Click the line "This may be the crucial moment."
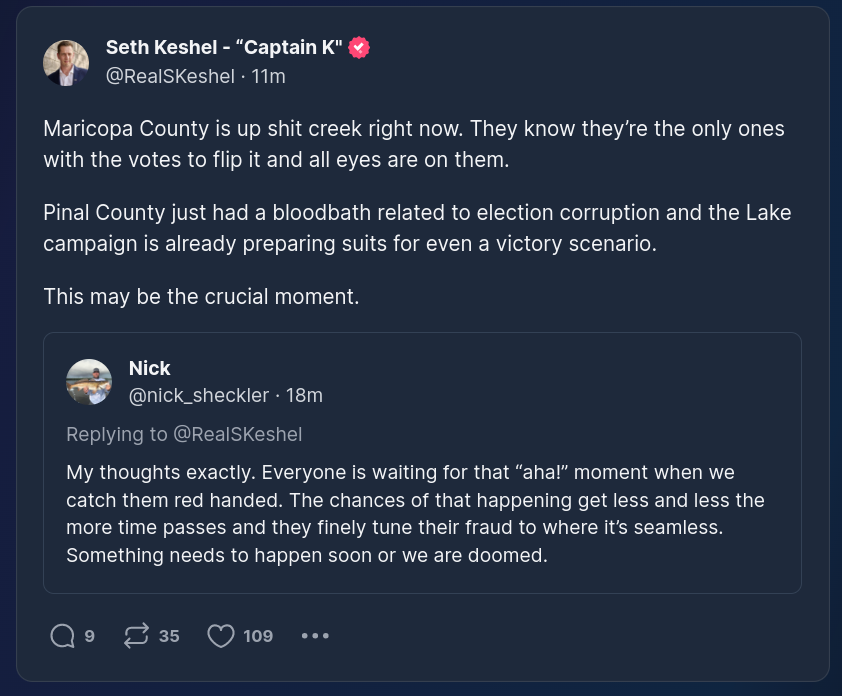This screenshot has height=696, width=842. pos(201,297)
